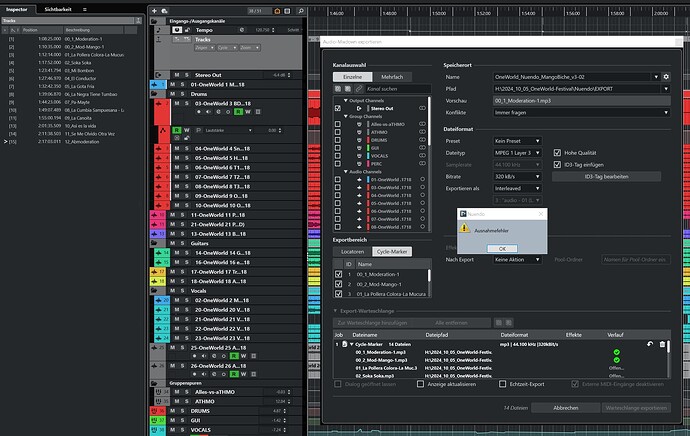Uncheck cycle marker 00_2_Mod-Mango-1
Screen dimensions: 690x436
click(x=338, y=284)
